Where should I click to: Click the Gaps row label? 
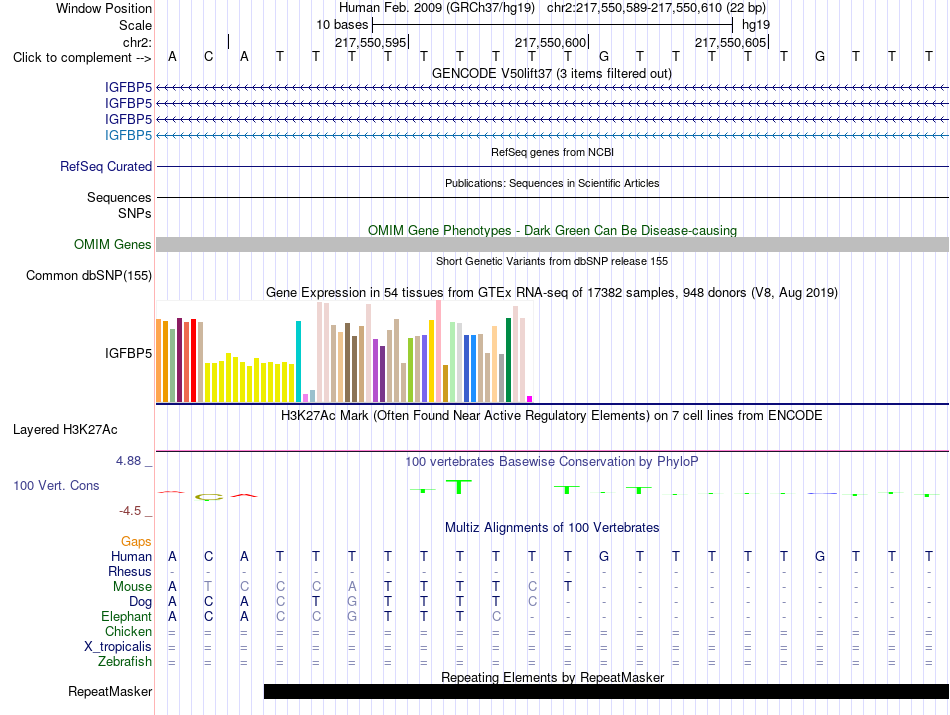(x=136, y=541)
